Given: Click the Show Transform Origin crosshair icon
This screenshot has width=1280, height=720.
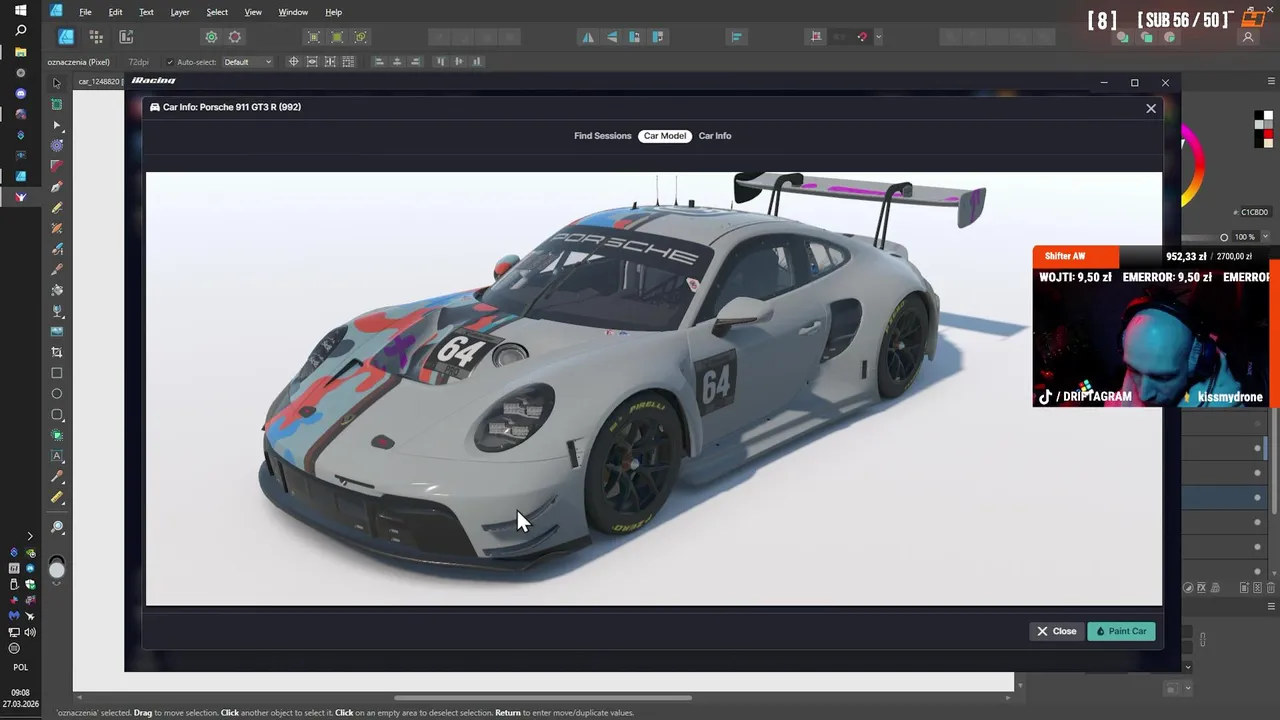Looking at the screenshot, I should (x=293, y=62).
